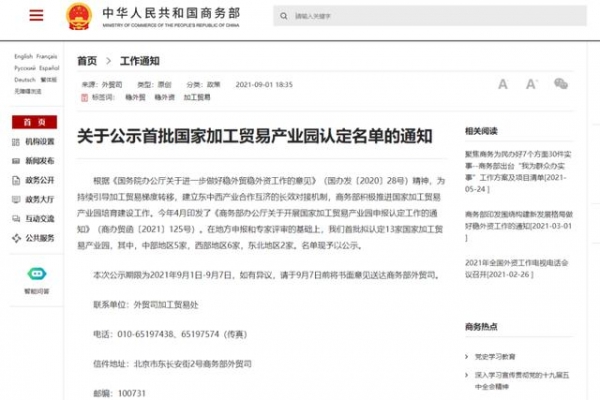
Task: Open 互动交流 from the sidebar
Action: pos(40,219)
